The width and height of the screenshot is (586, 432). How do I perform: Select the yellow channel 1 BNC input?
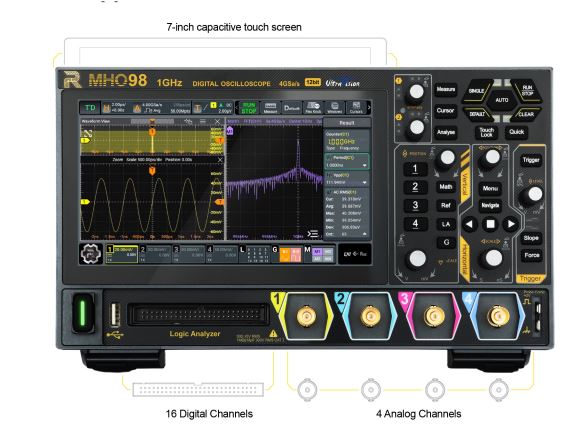click(x=306, y=317)
